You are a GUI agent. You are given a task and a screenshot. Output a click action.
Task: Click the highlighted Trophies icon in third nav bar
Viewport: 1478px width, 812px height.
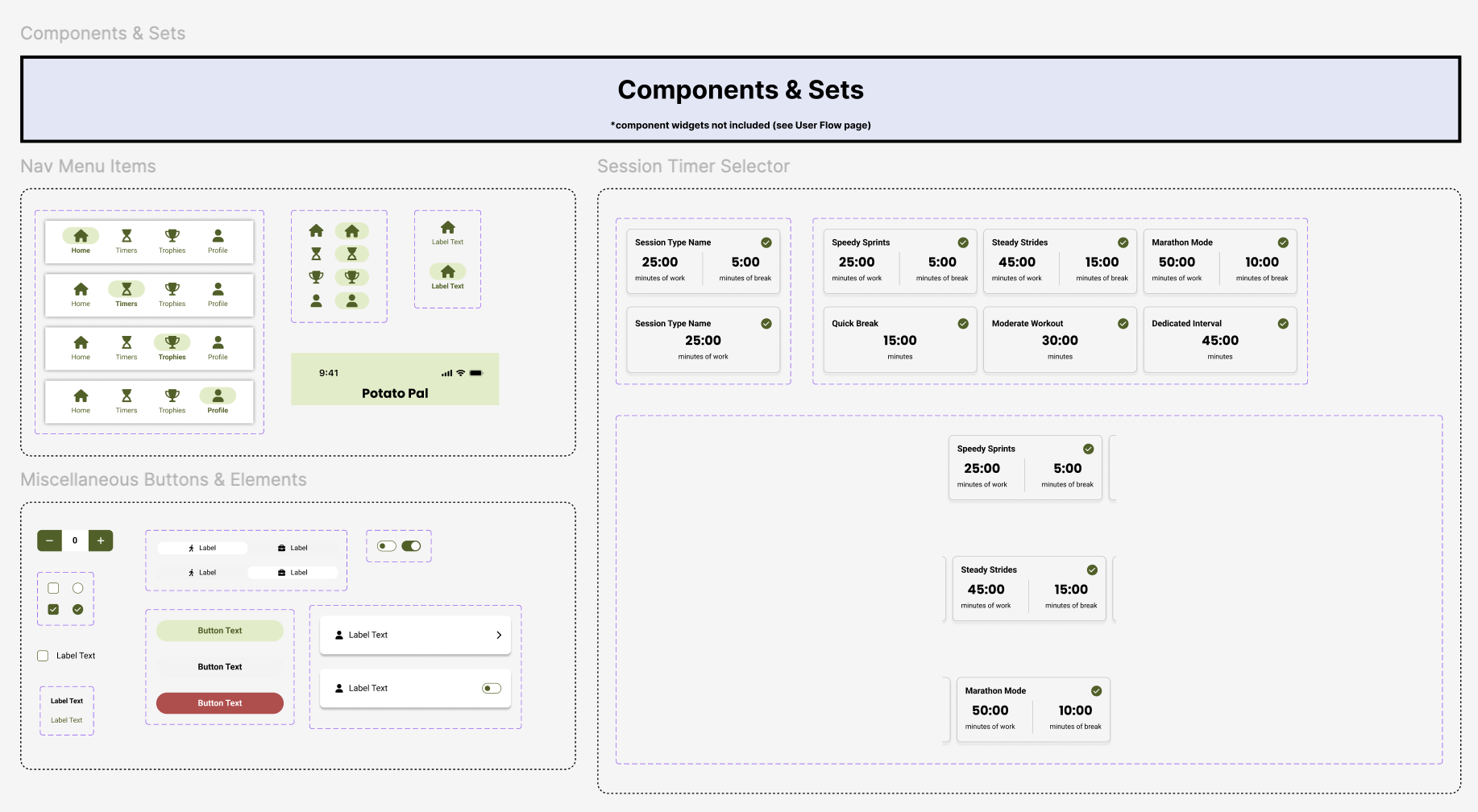tap(172, 342)
